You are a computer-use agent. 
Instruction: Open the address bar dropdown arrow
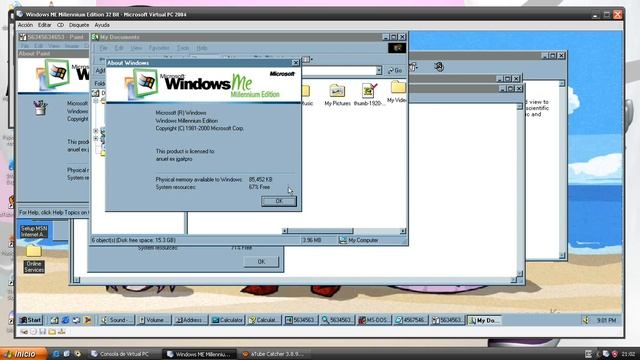(379, 71)
